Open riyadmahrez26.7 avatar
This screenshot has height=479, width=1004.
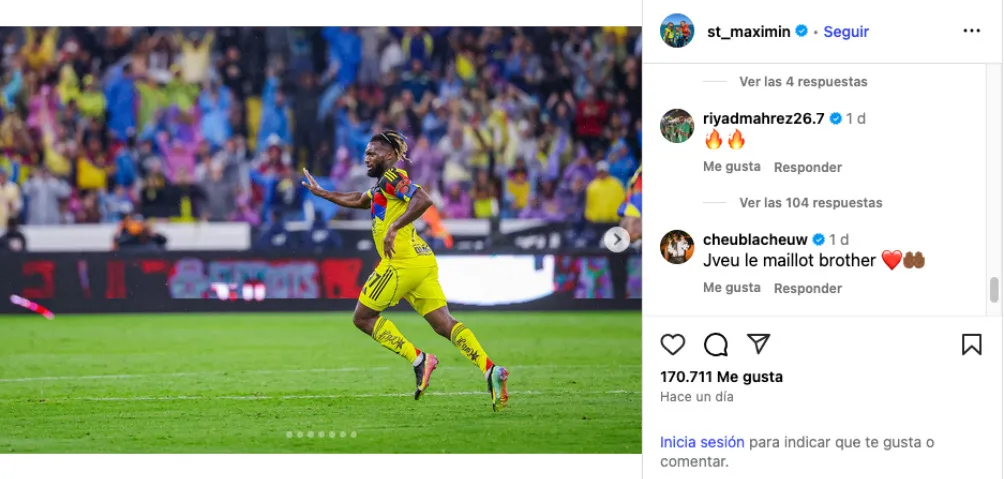point(677,126)
